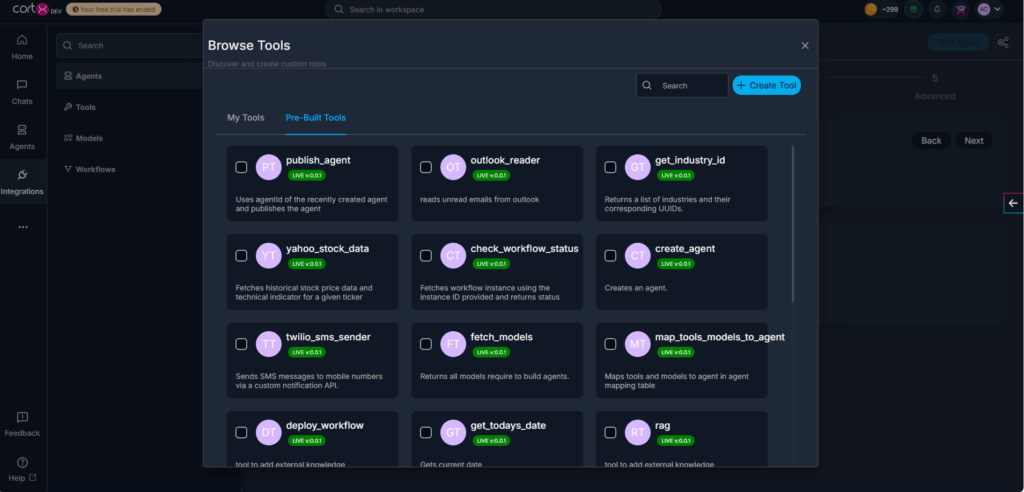The height and width of the screenshot is (492, 1024).
Task: Check the rag tool checkbox
Action: pyautogui.click(x=610, y=433)
